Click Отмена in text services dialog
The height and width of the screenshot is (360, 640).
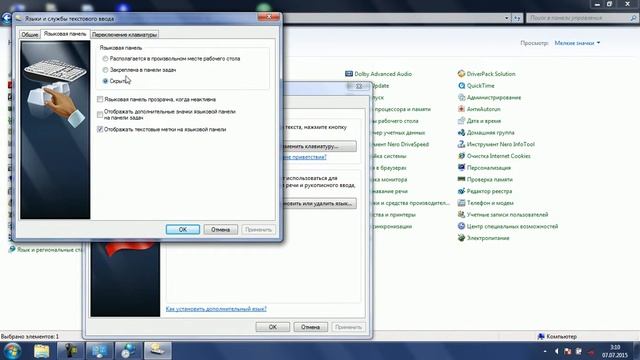click(x=220, y=229)
